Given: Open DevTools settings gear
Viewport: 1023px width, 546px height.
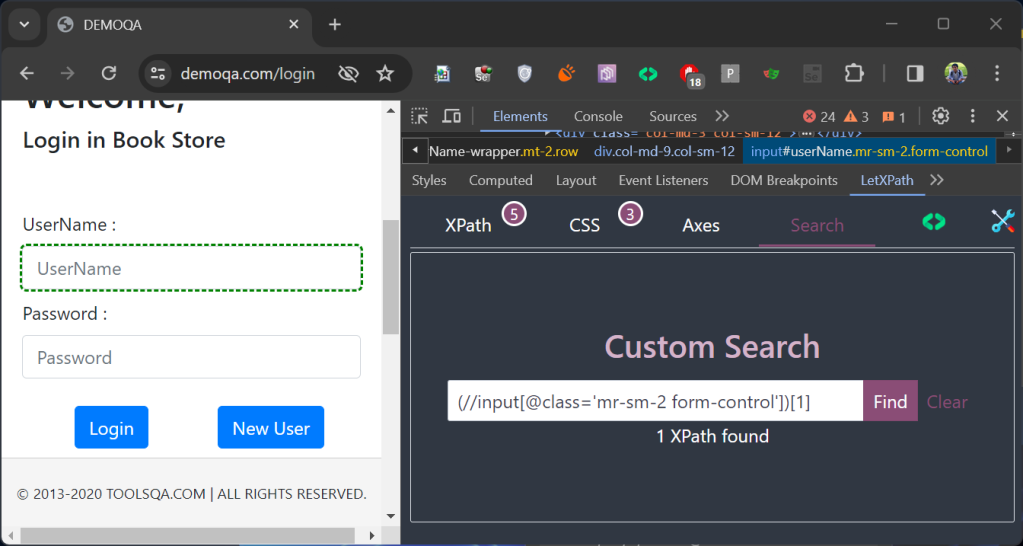Looking at the screenshot, I should 940,116.
